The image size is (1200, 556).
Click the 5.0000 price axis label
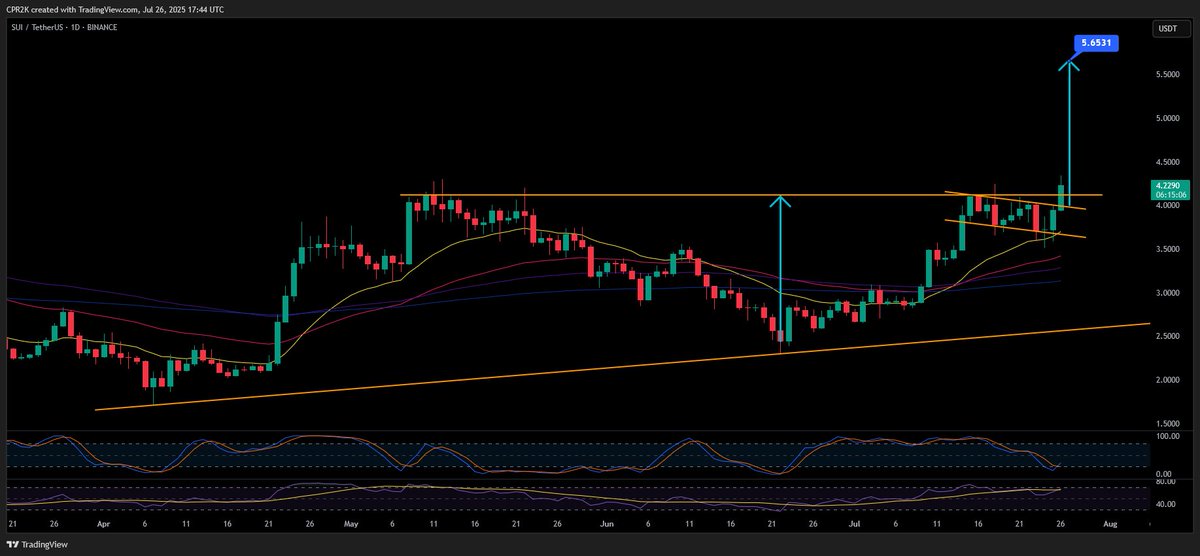(x=1167, y=118)
